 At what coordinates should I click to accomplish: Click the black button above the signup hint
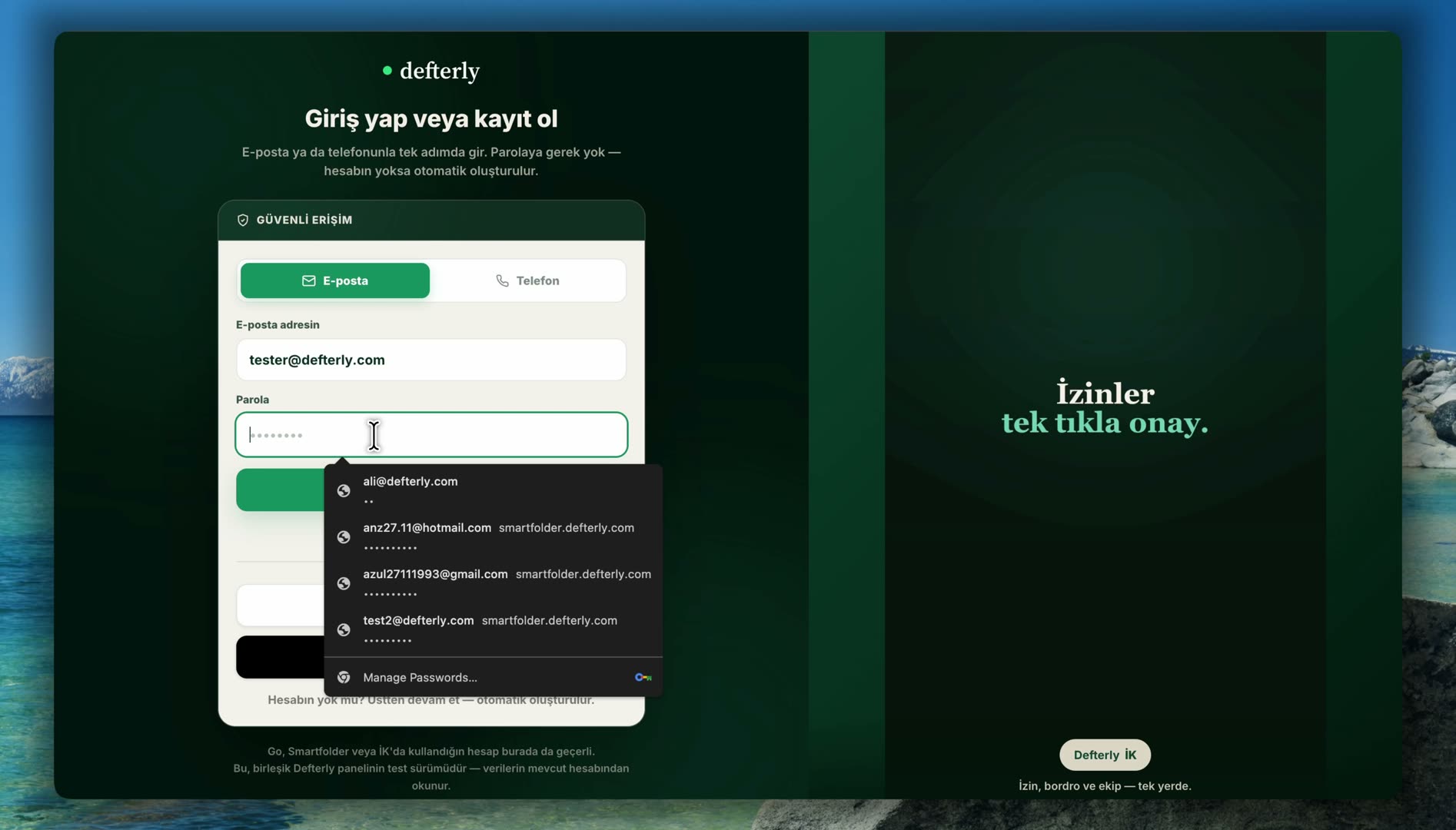pyautogui.click(x=281, y=657)
